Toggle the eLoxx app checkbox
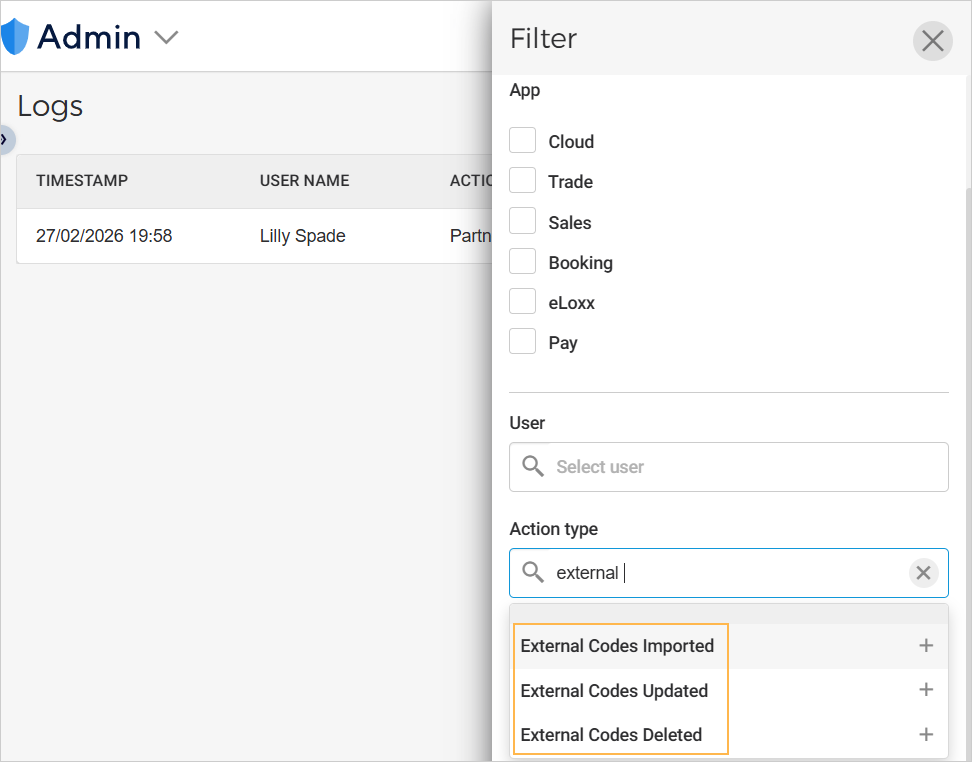972x762 pixels. tap(523, 302)
